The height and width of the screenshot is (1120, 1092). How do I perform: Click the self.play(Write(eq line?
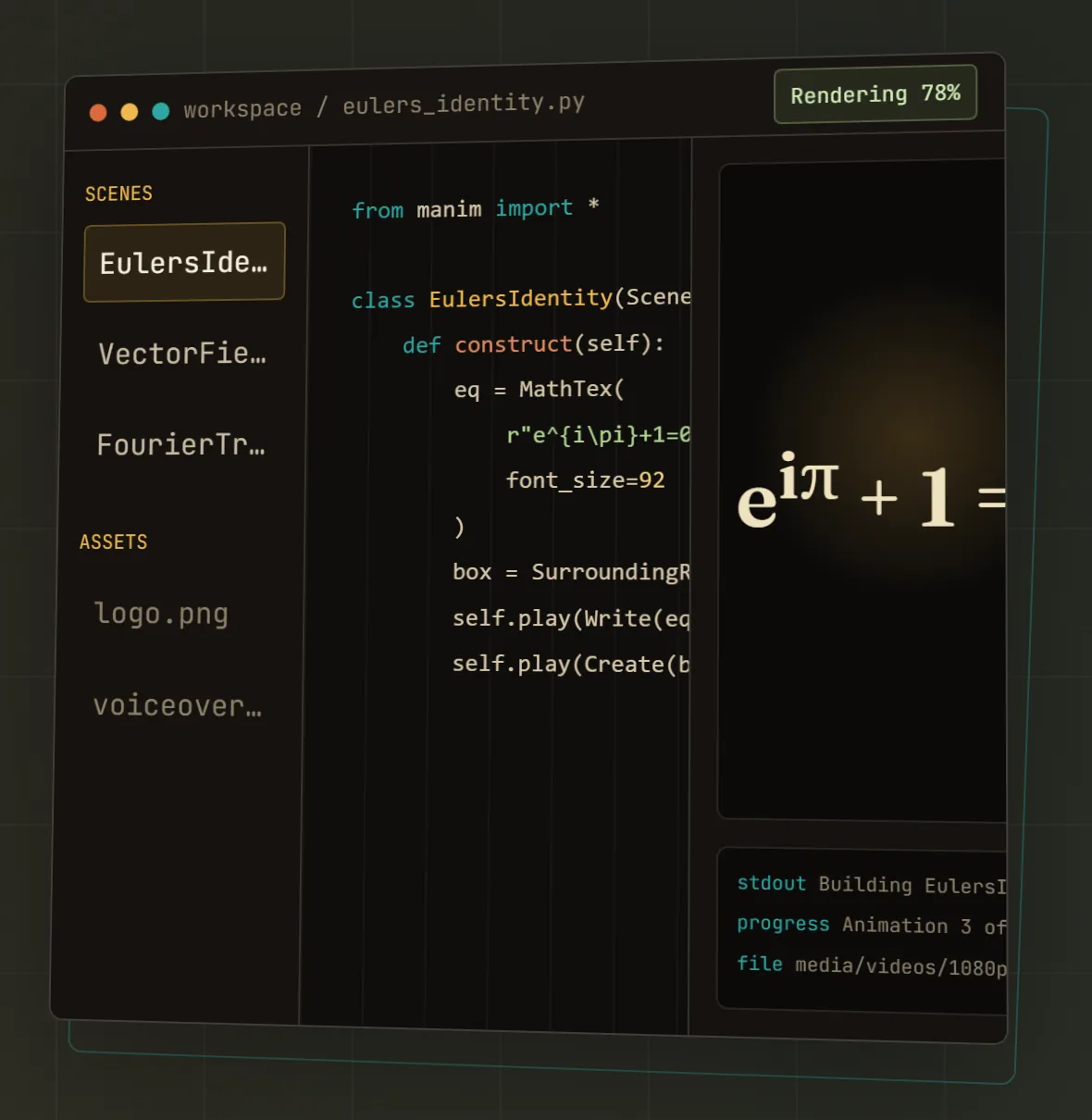point(571,618)
